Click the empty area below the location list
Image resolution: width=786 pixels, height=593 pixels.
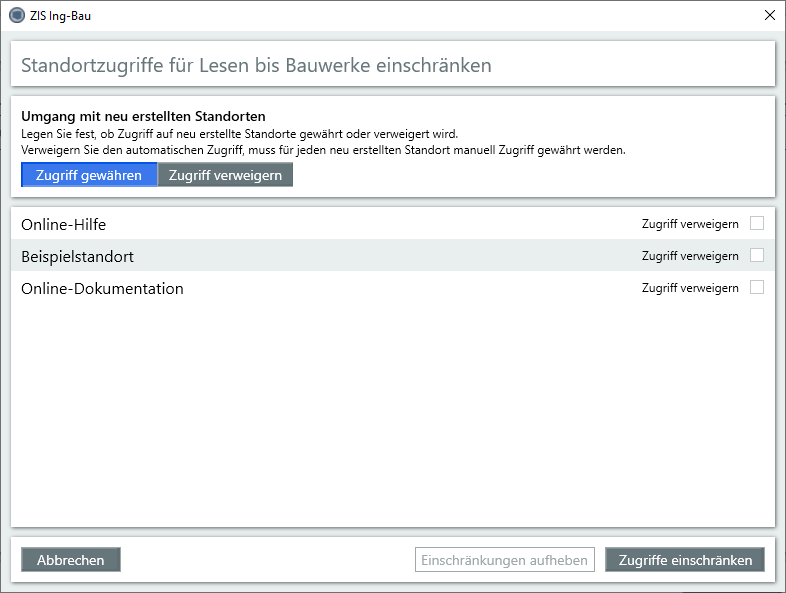(x=392, y=420)
